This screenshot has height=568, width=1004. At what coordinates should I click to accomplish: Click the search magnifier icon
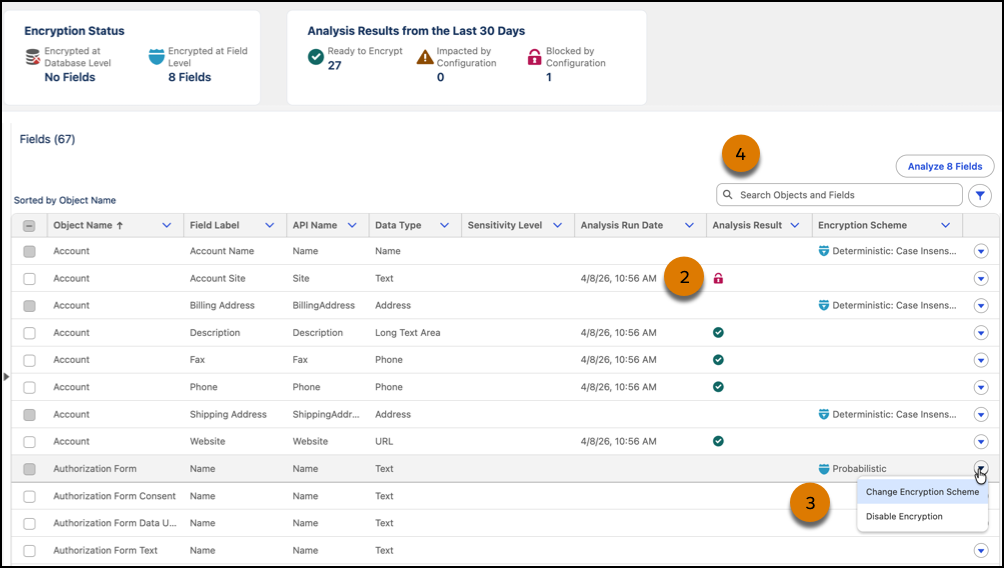727,195
